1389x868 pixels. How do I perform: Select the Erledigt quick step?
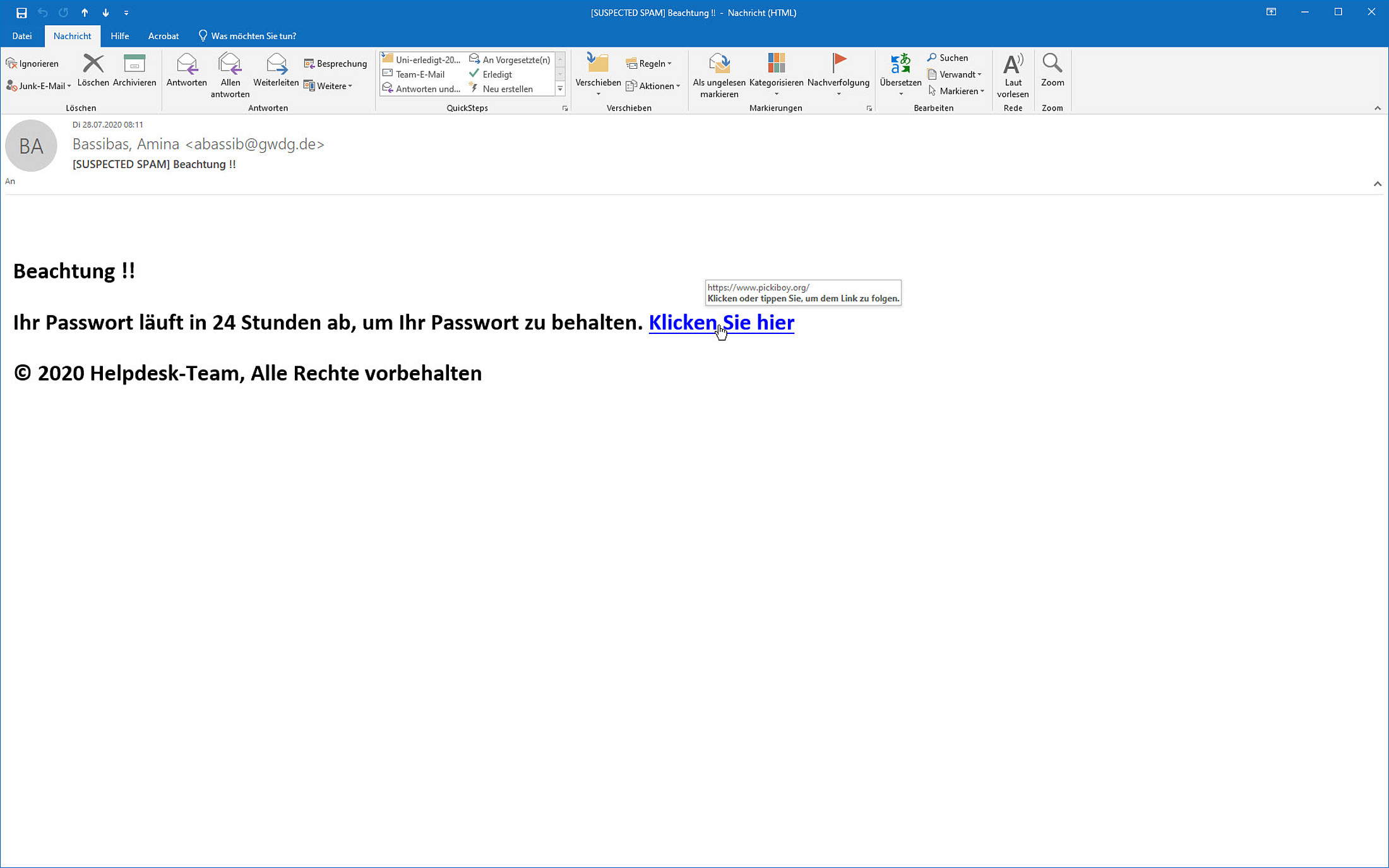(497, 74)
